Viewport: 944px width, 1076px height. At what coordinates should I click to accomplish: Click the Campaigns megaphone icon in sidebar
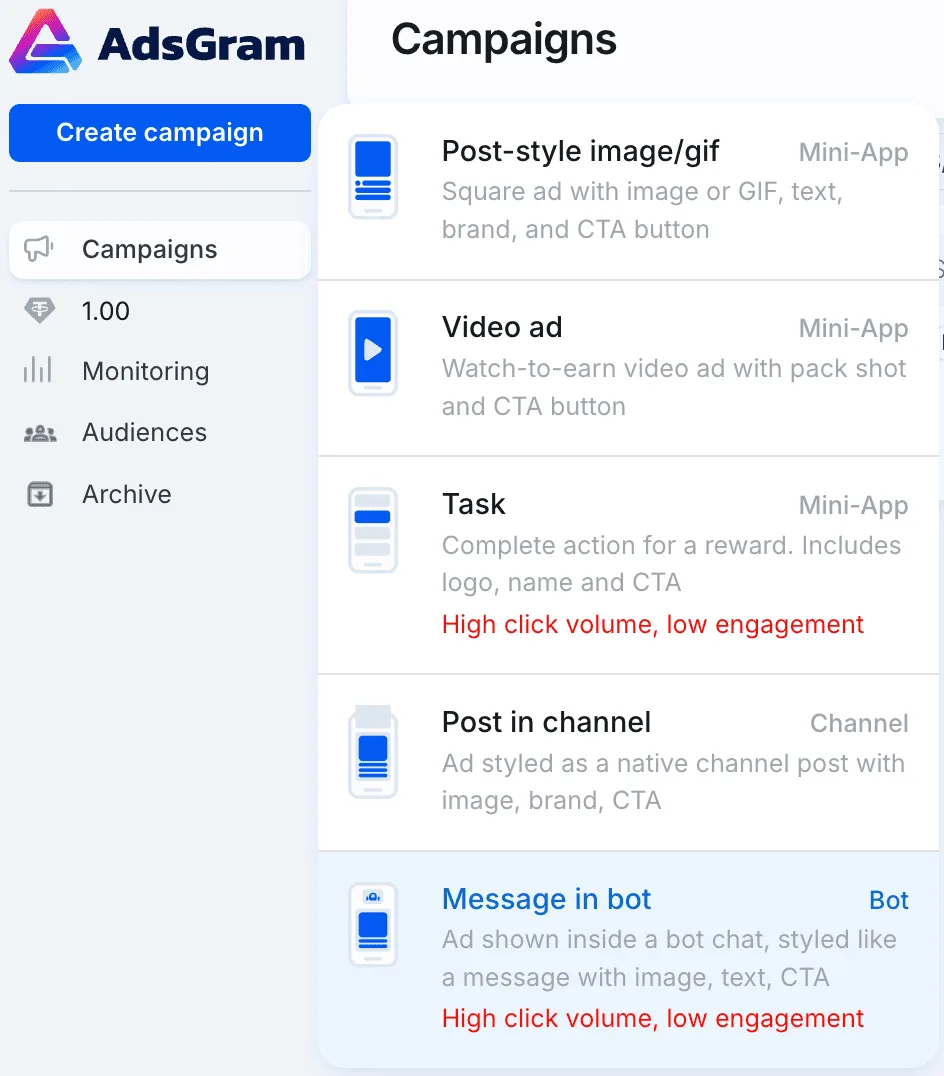click(x=38, y=249)
